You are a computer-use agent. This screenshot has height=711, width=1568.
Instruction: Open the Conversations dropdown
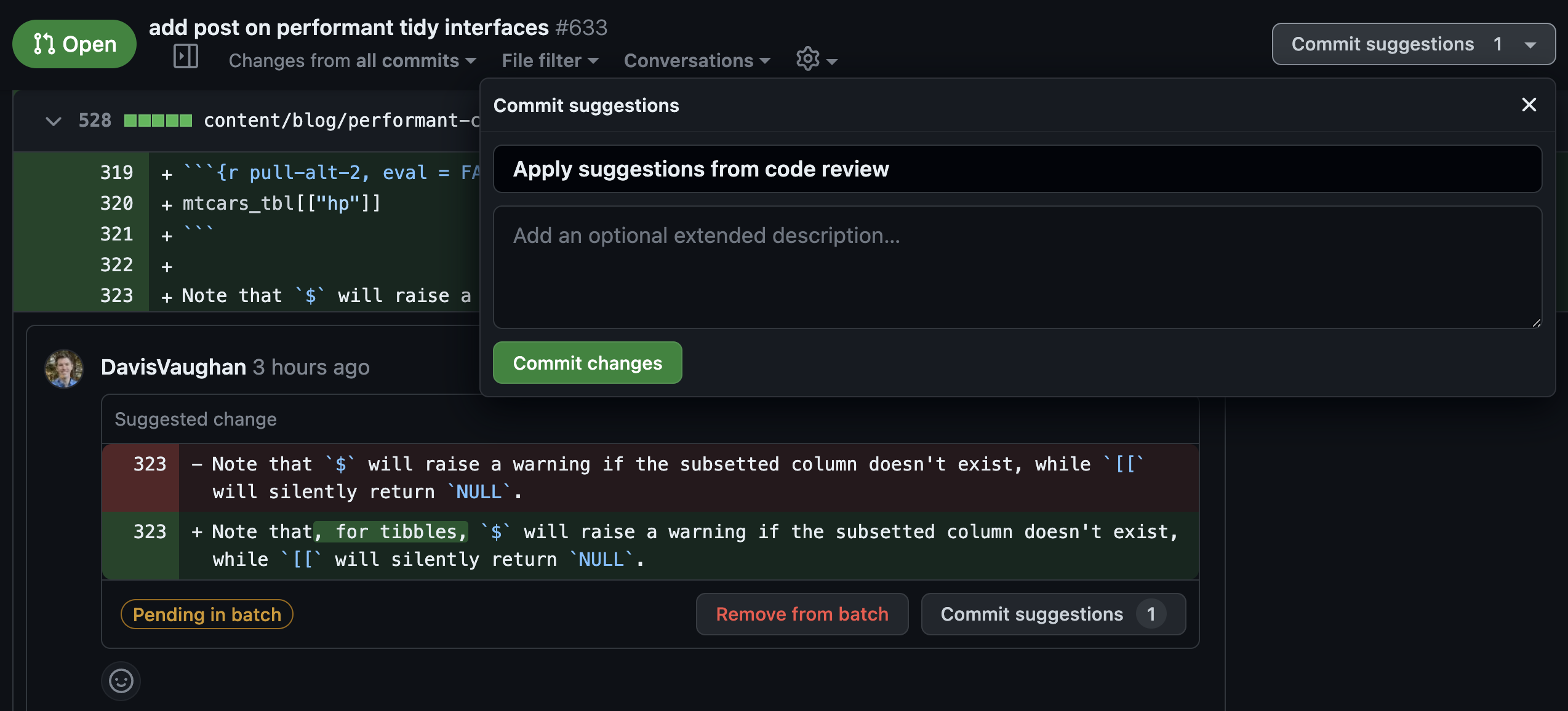tap(697, 60)
